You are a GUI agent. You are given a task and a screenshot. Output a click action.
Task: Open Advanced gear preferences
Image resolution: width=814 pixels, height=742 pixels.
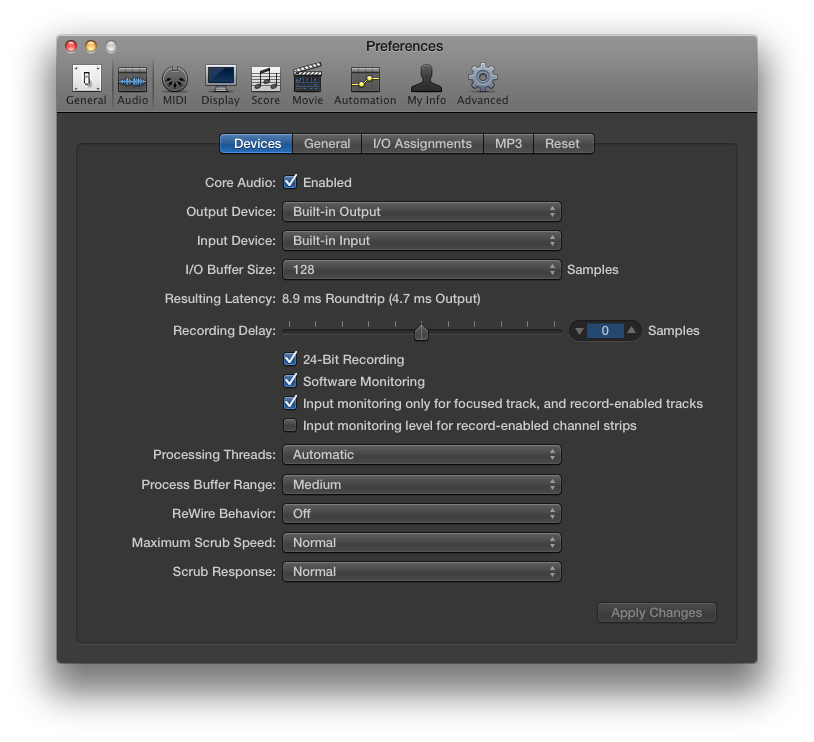pos(482,85)
